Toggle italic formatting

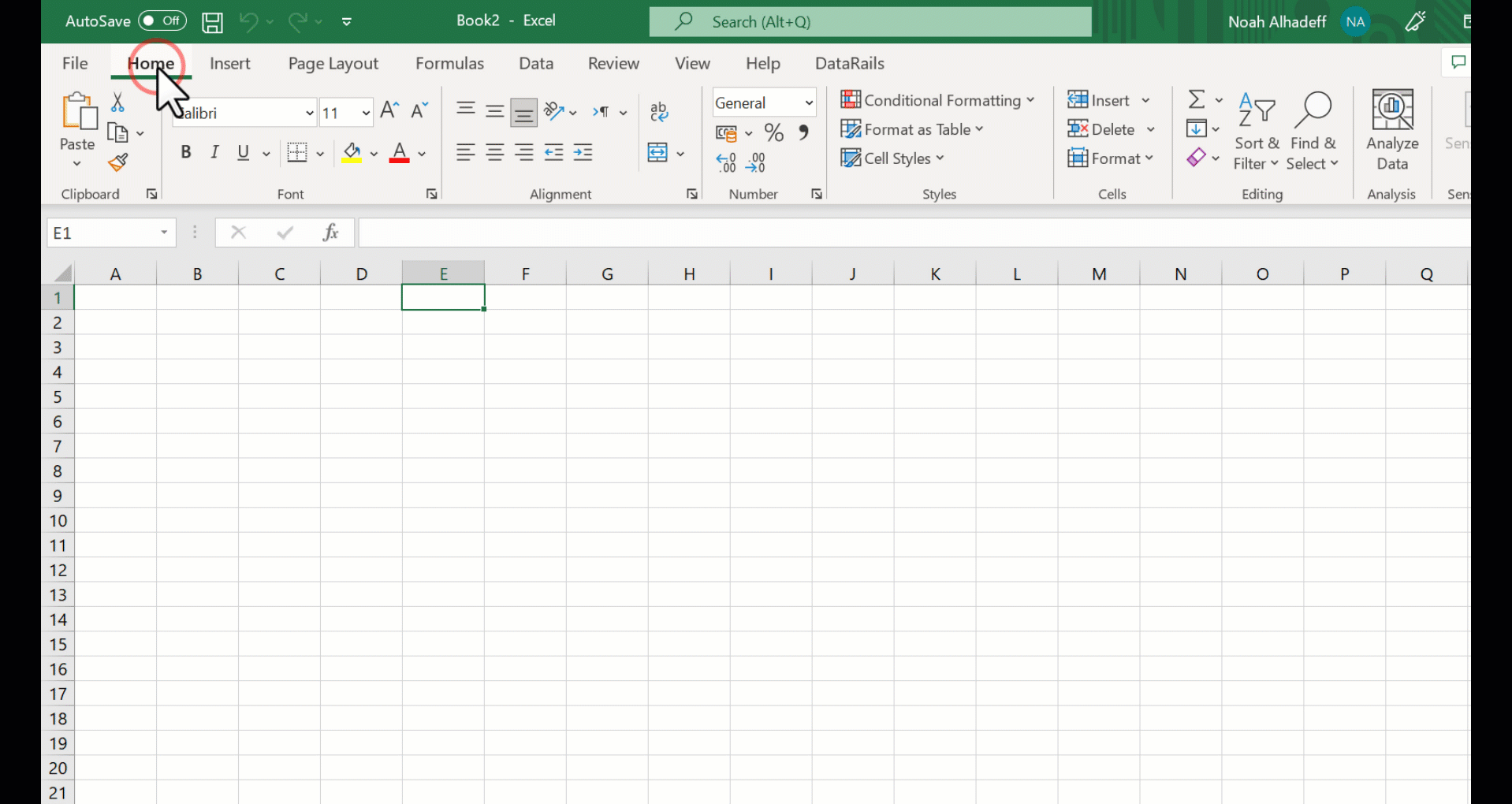214,152
